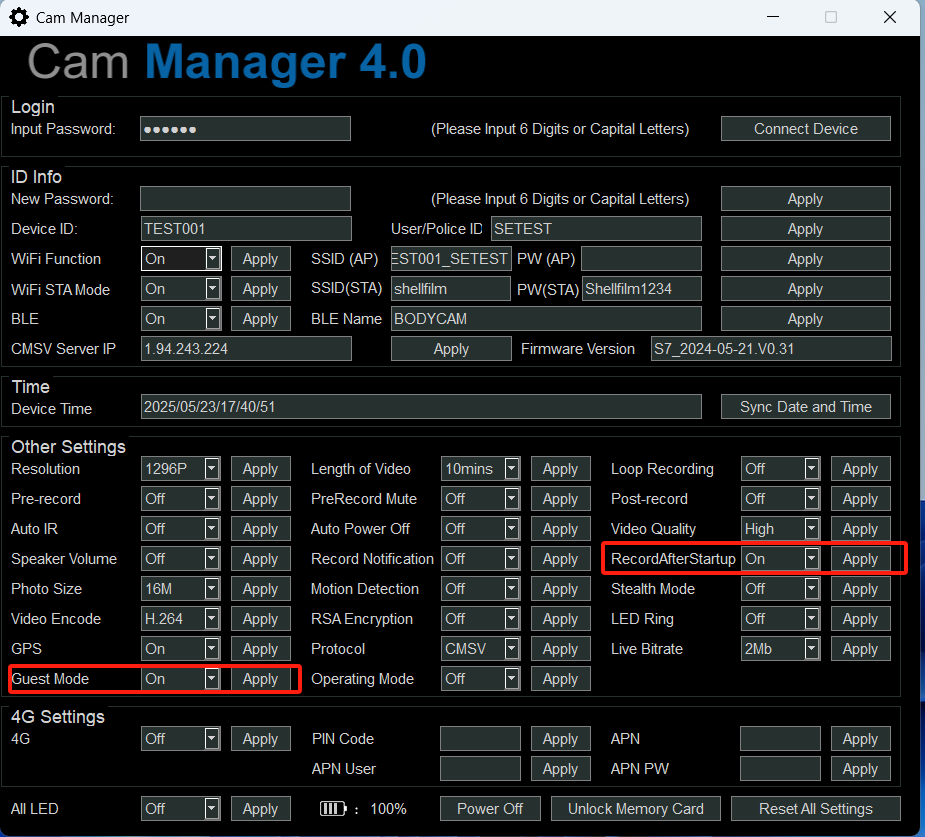
Task: Apply the Operating Mode setting
Action: (560, 679)
